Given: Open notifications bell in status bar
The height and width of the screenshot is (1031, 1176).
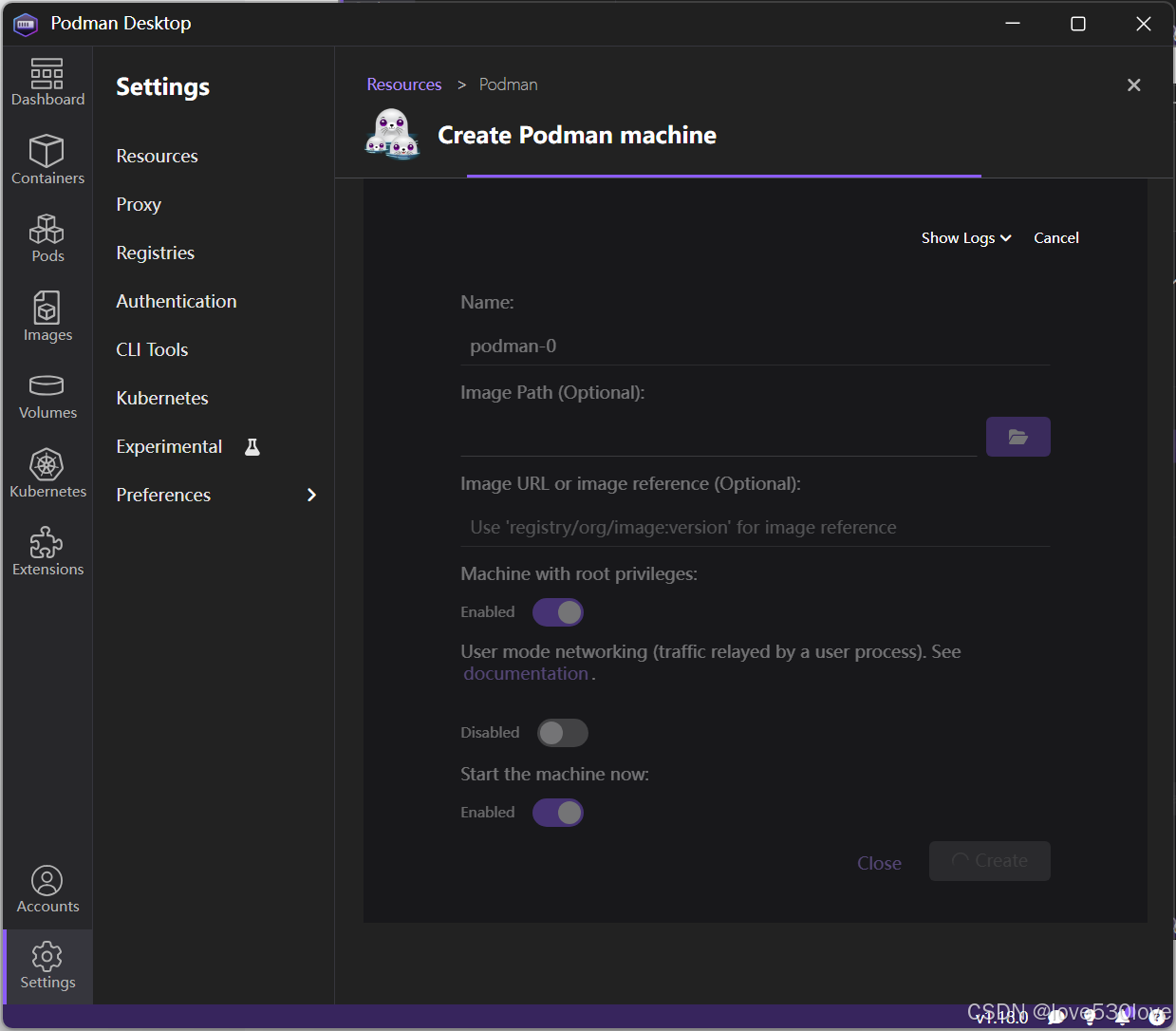Looking at the screenshot, I should (1123, 1017).
